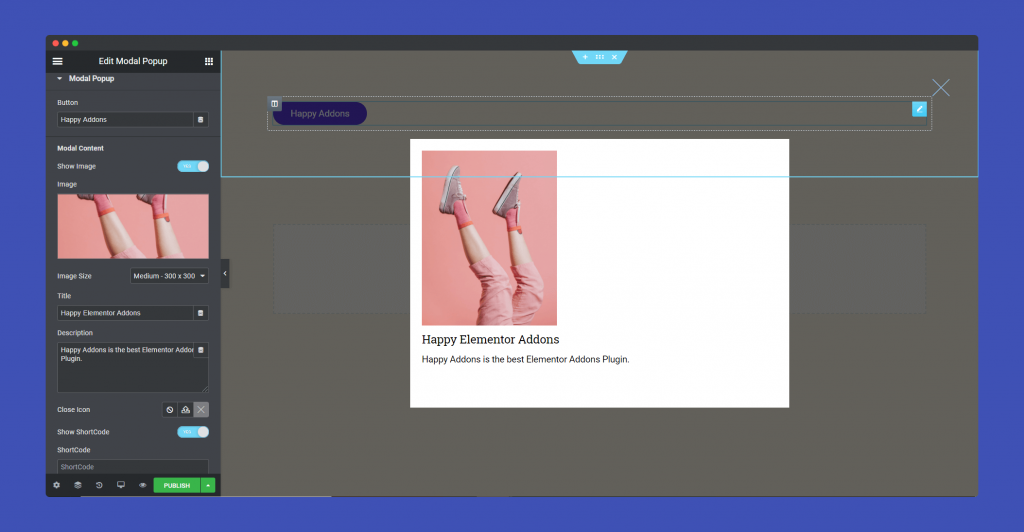Image resolution: width=1024 pixels, height=532 pixels.
Task: Delete section with handle X icon
Action: 615,57
